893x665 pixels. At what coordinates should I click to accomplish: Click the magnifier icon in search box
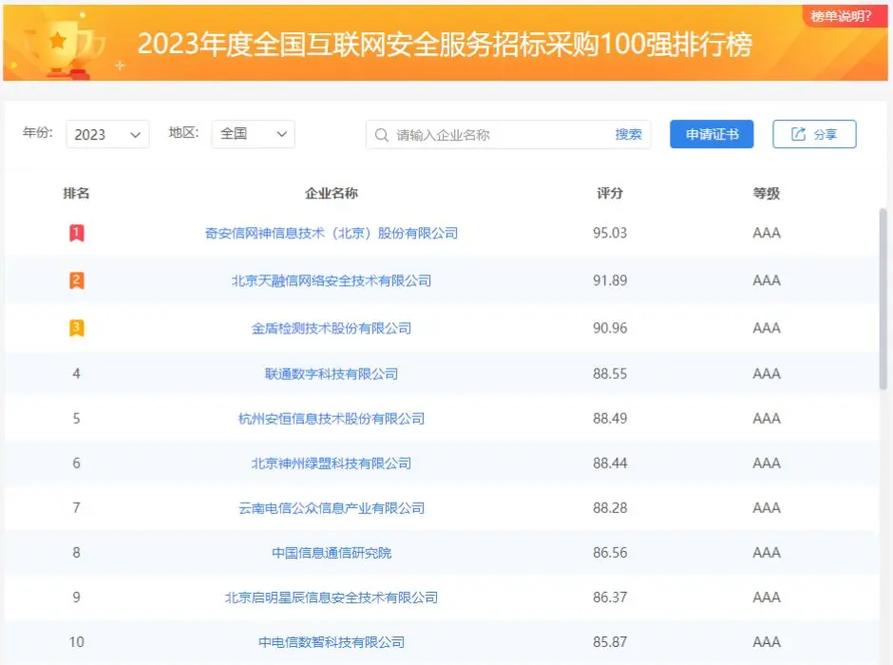tap(381, 135)
